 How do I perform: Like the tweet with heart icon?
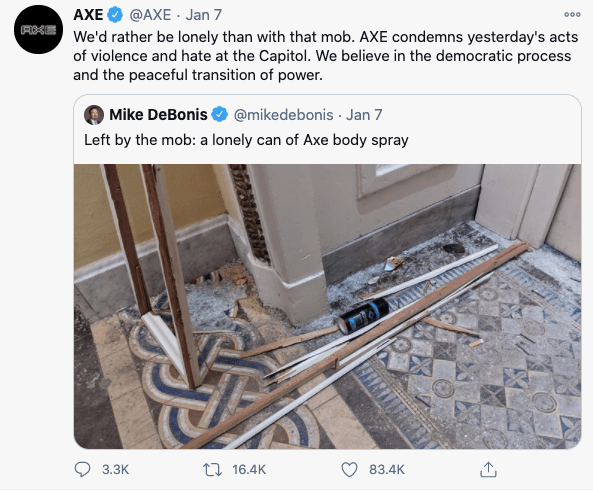pos(349,470)
